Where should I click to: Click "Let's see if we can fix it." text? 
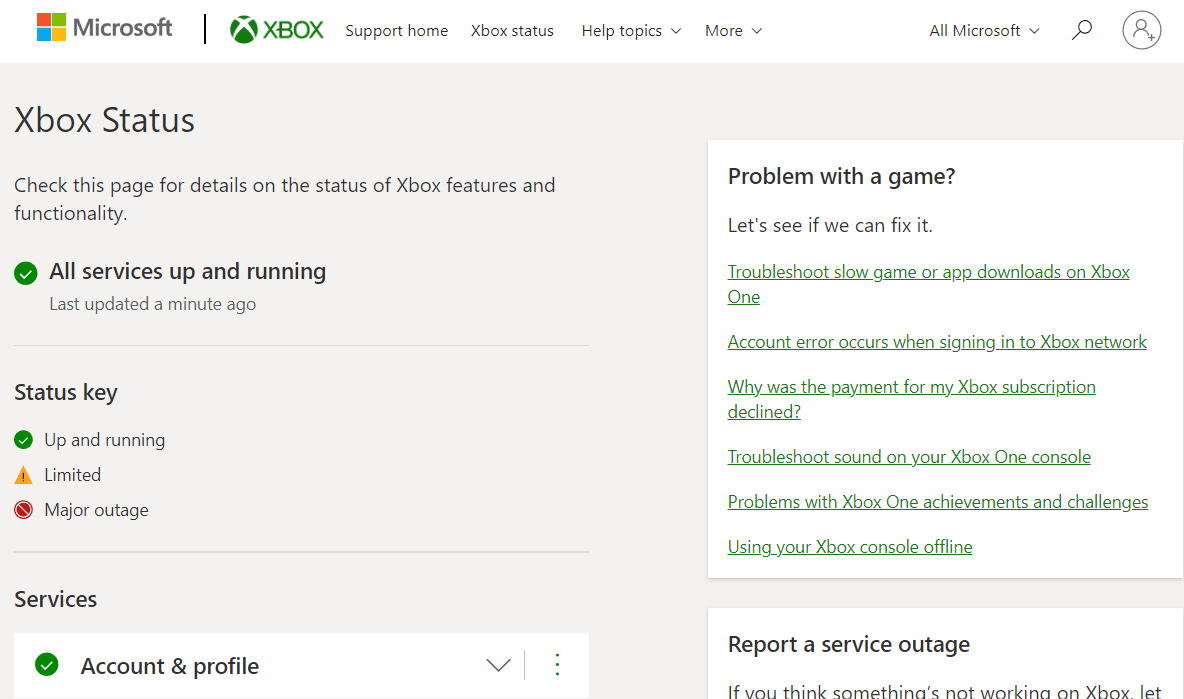[x=830, y=225]
